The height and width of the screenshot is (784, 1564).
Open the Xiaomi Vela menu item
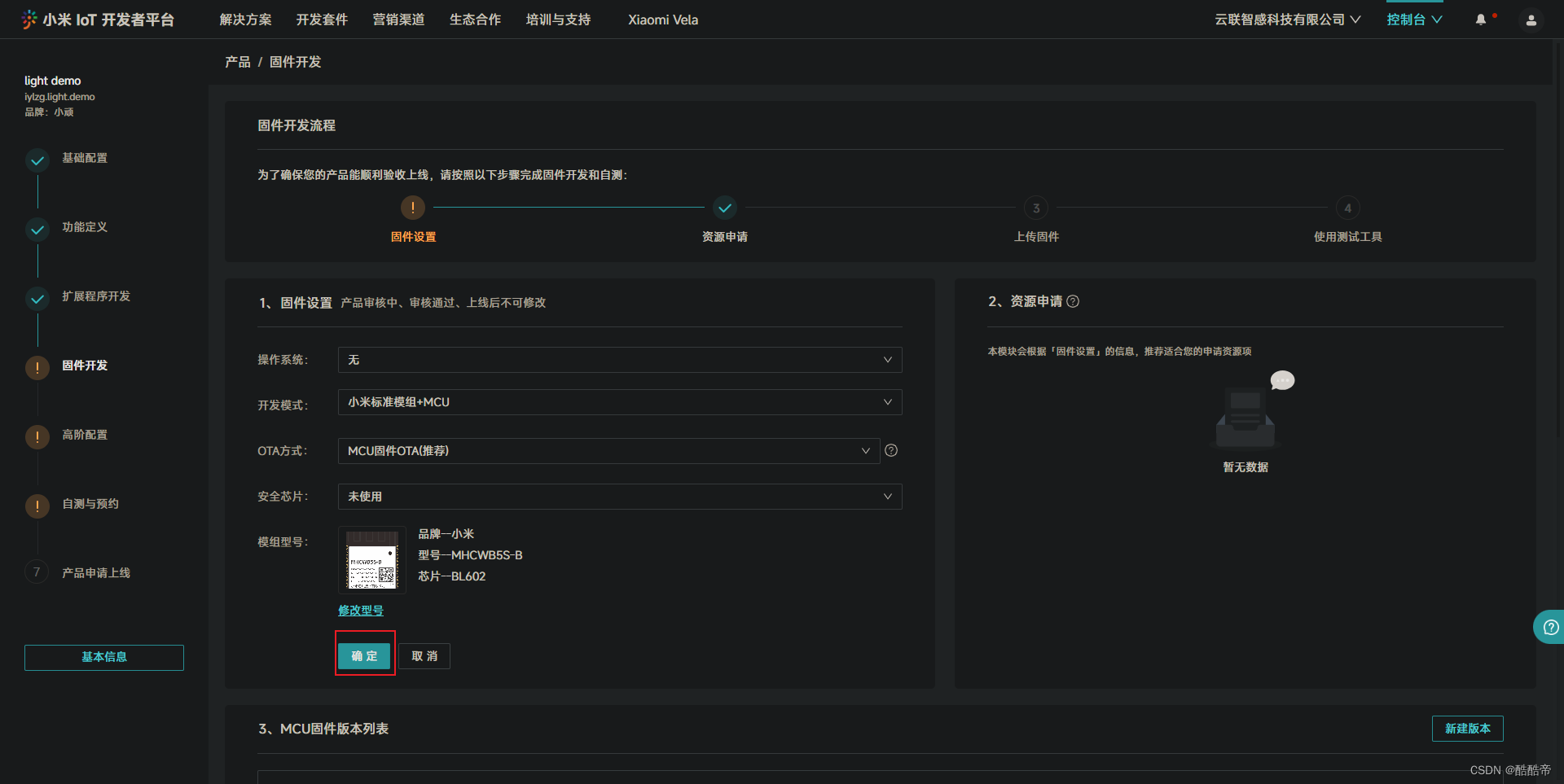663,20
